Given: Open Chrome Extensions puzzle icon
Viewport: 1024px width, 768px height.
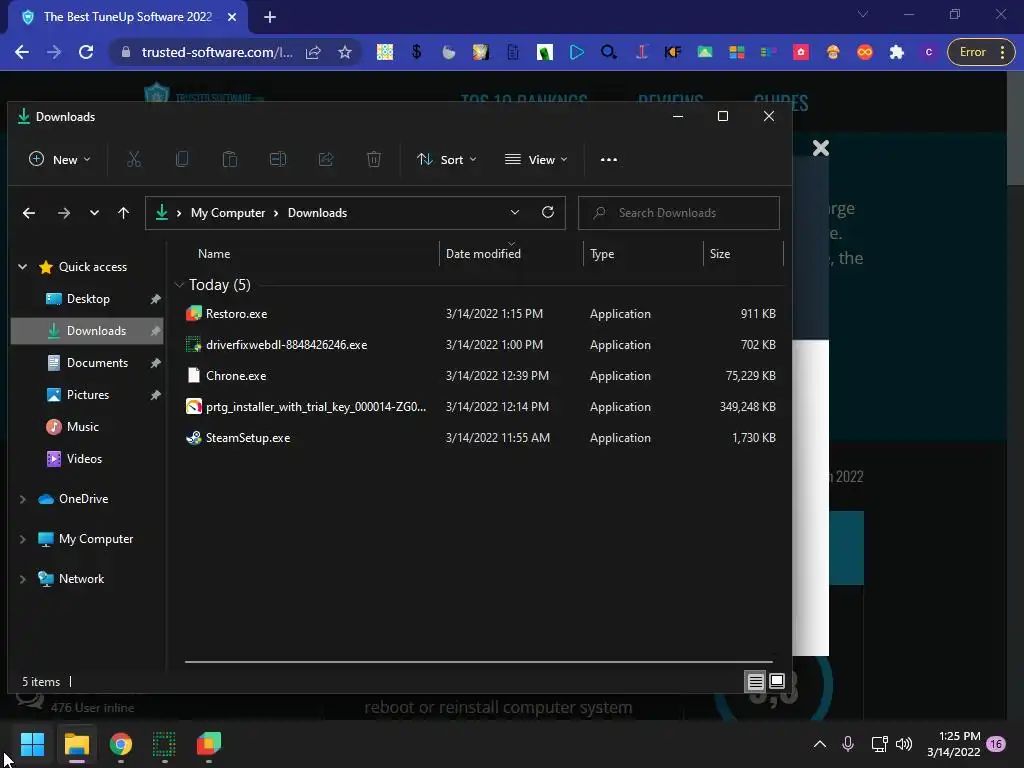Looking at the screenshot, I should (897, 52).
